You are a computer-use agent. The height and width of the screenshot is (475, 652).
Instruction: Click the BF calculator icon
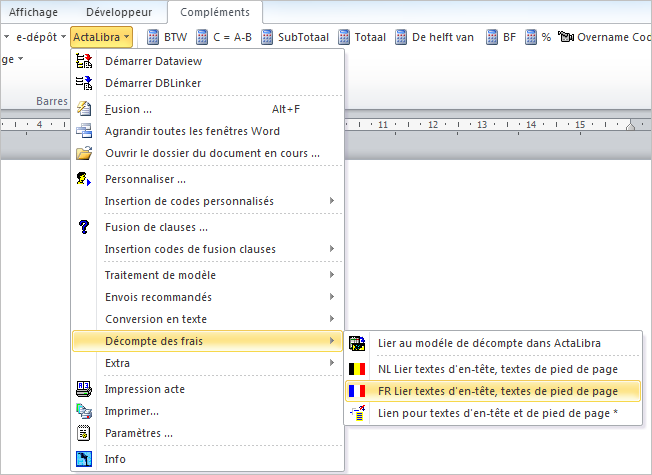coord(492,37)
